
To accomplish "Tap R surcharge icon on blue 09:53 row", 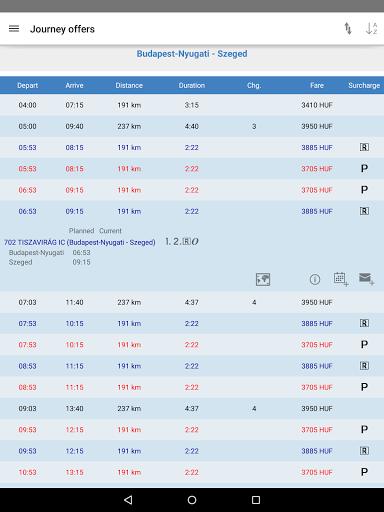I will point(364,451).
